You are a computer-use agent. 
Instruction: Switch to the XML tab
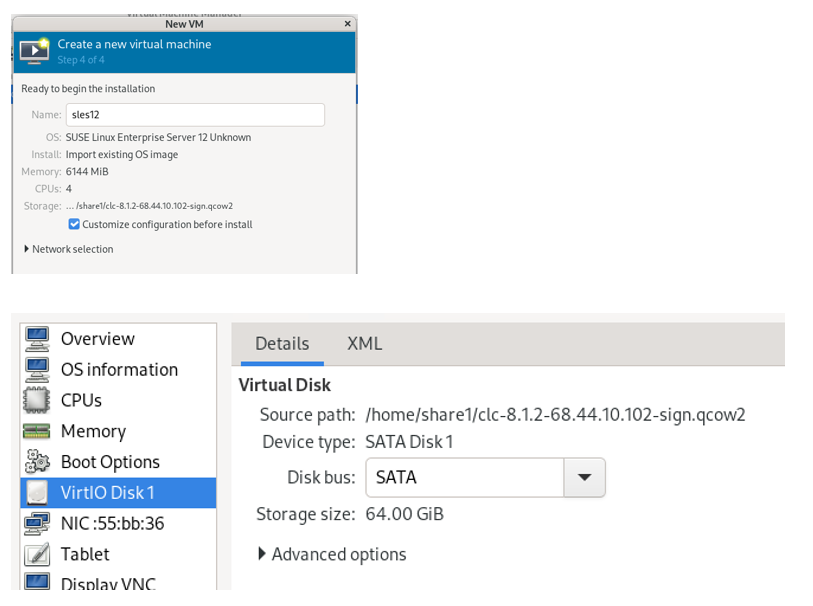[x=364, y=343]
